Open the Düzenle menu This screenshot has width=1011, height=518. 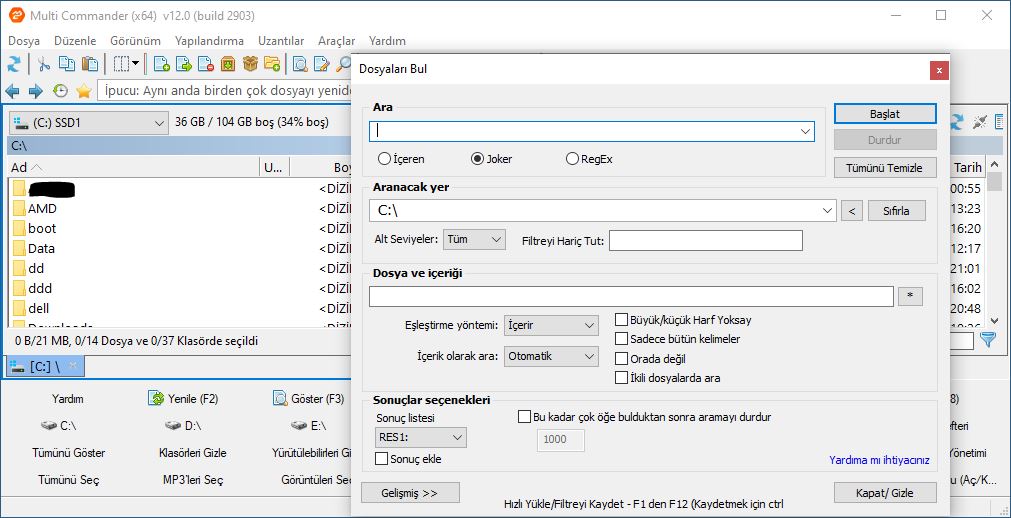(75, 41)
